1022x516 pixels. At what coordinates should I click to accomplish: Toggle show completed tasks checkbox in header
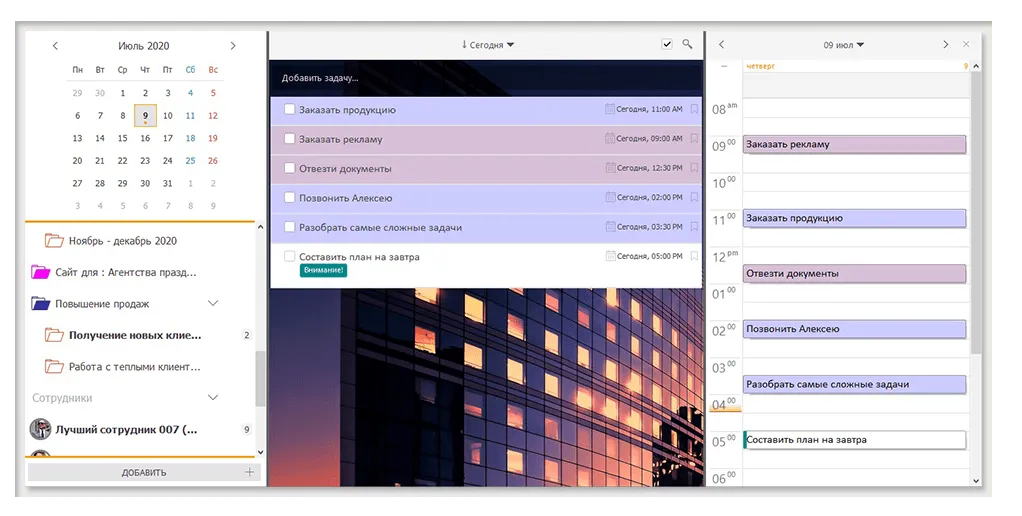[667, 44]
